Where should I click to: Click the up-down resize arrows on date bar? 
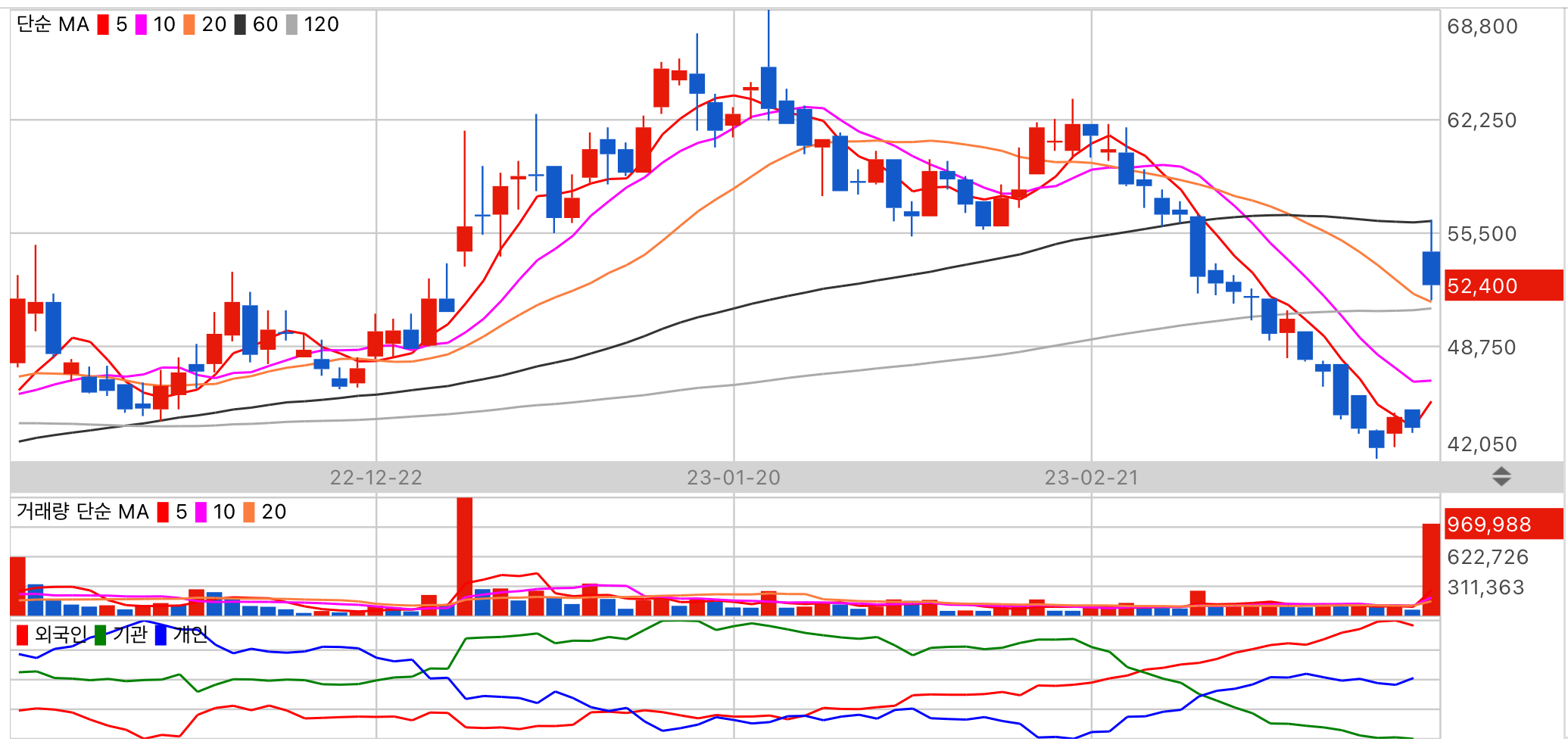click(1501, 477)
